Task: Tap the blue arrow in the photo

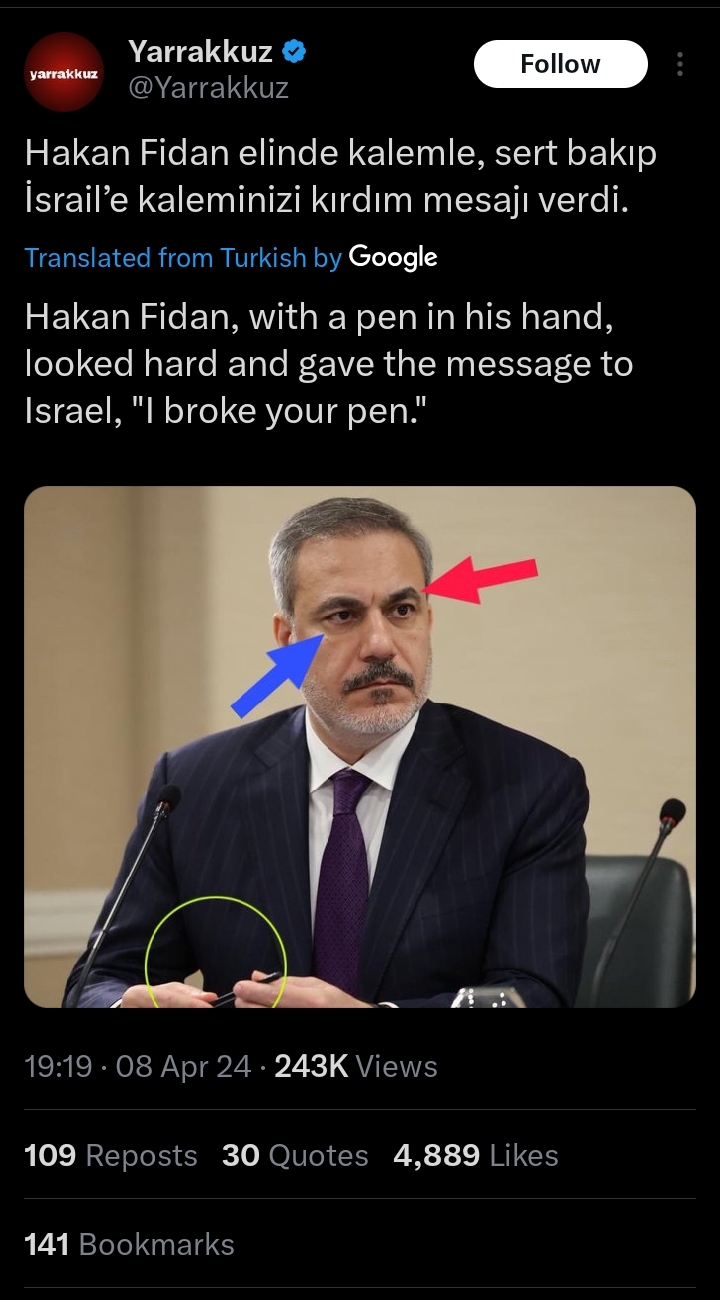Action: tap(277, 675)
